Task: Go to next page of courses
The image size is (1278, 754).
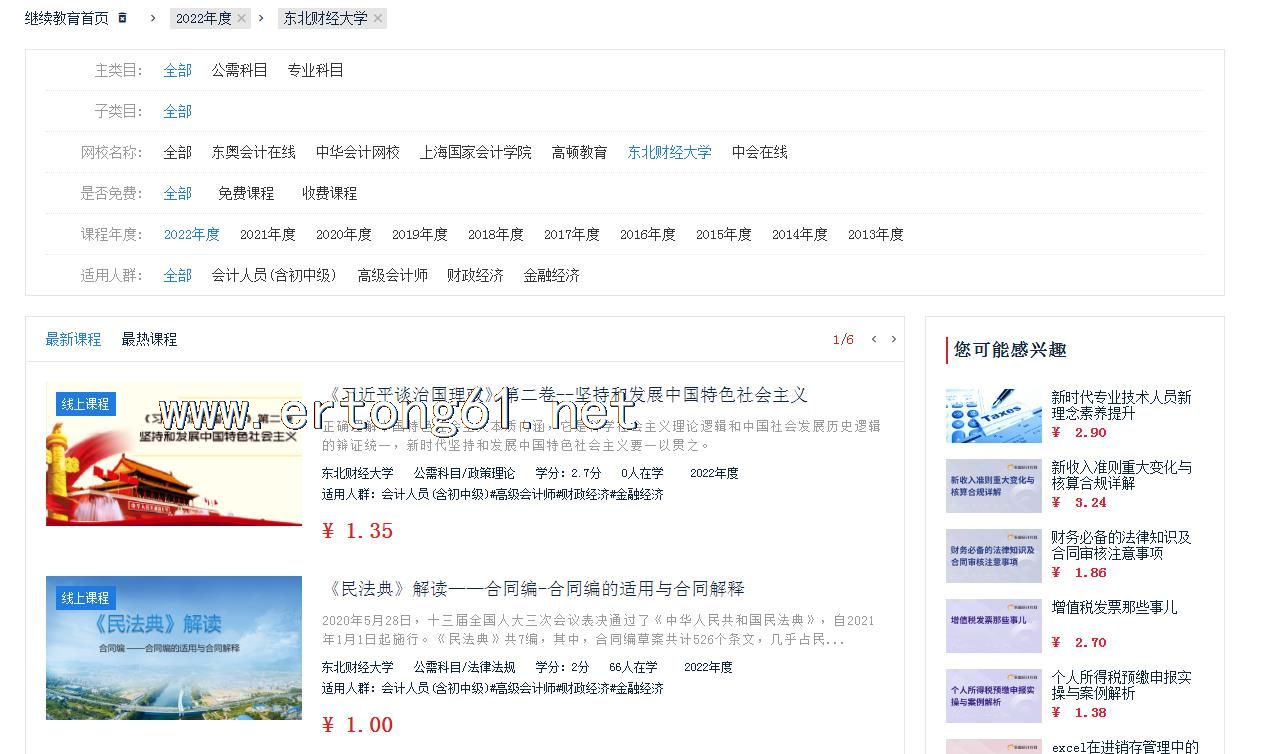Action: [894, 339]
